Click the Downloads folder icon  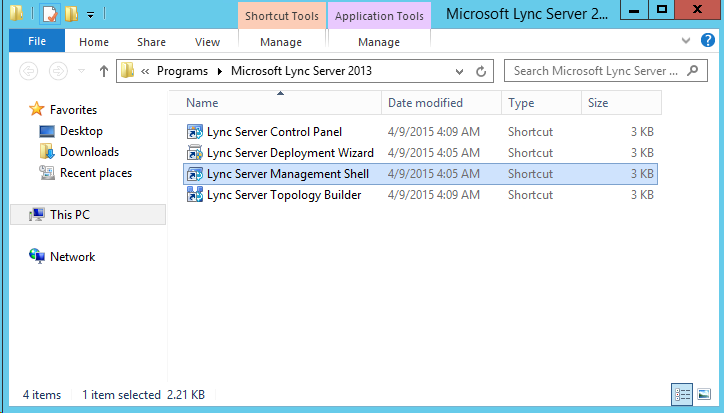[x=47, y=152]
